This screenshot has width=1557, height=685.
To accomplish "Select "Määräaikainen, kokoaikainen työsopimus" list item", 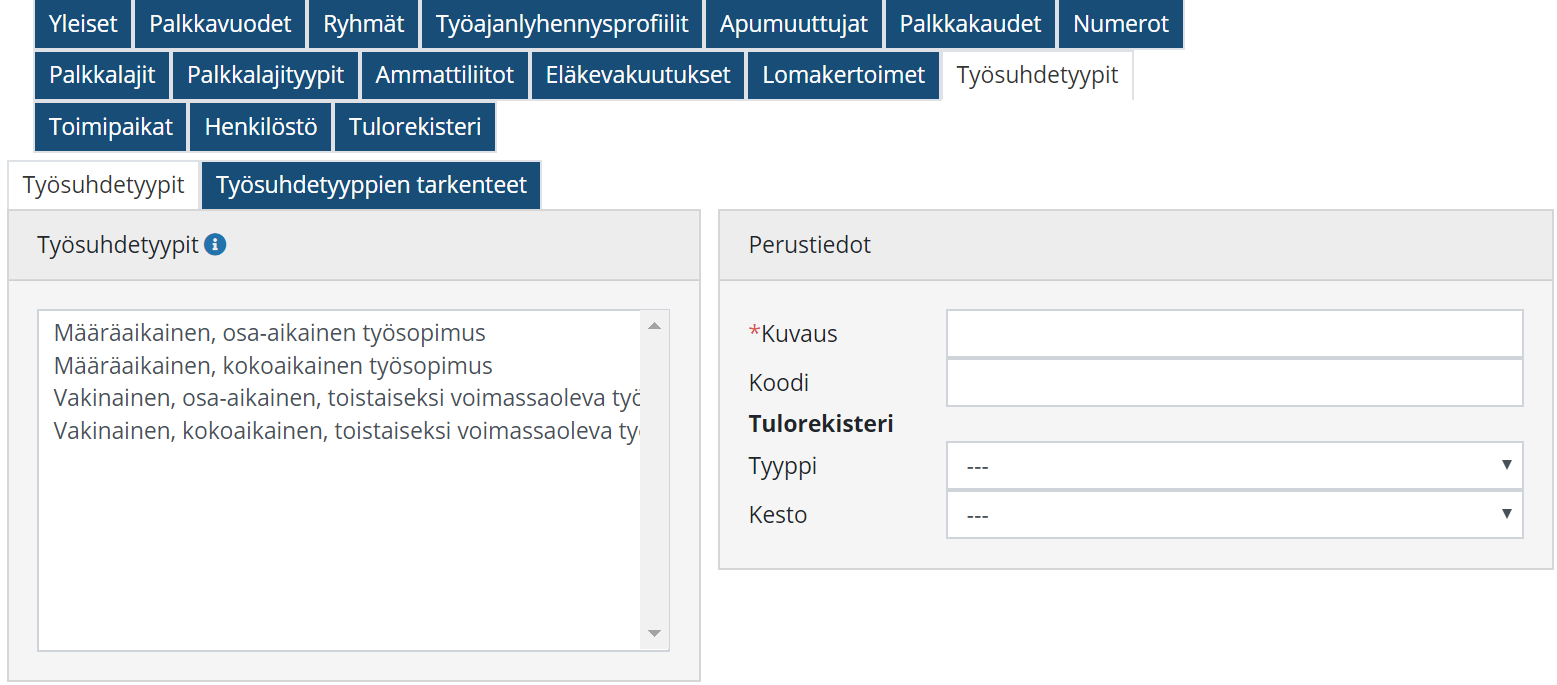I will tap(273, 366).
